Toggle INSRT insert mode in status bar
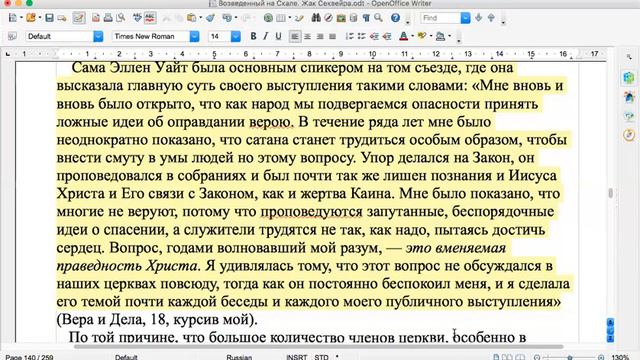This screenshot has width=640, height=360. pyautogui.click(x=297, y=357)
